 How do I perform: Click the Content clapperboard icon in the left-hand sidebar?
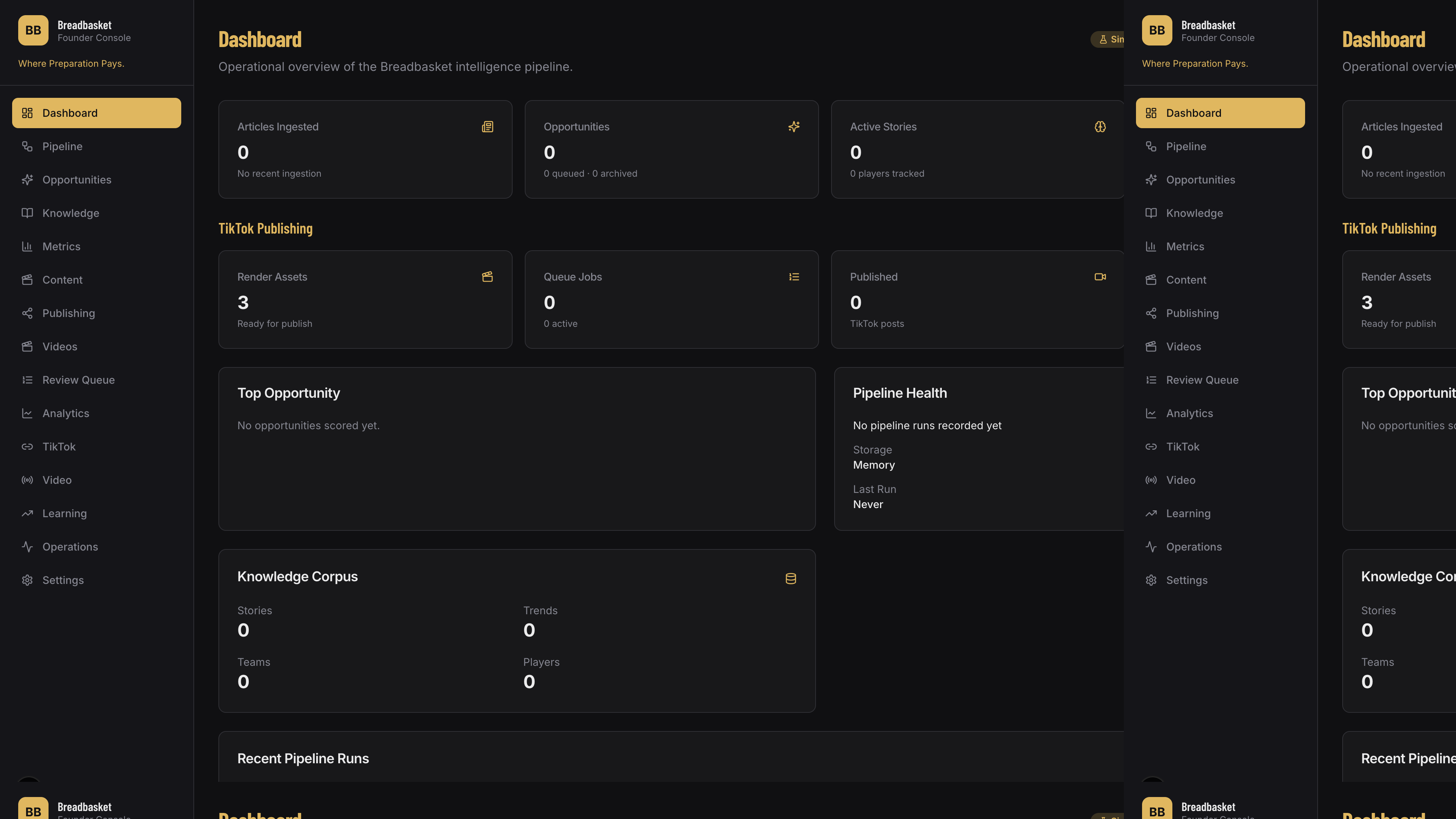coord(27,280)
